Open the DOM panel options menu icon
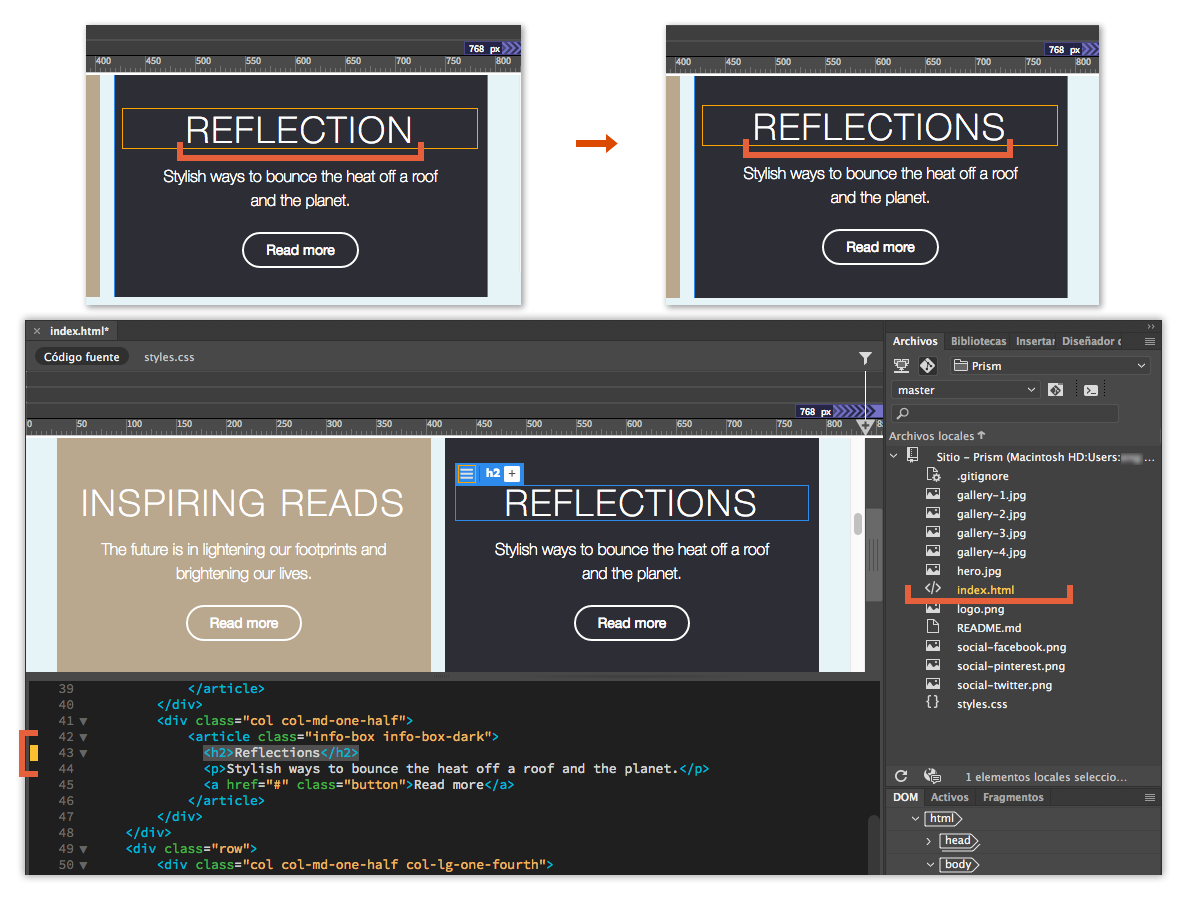1187x900 pixels. click(1150, 797)
